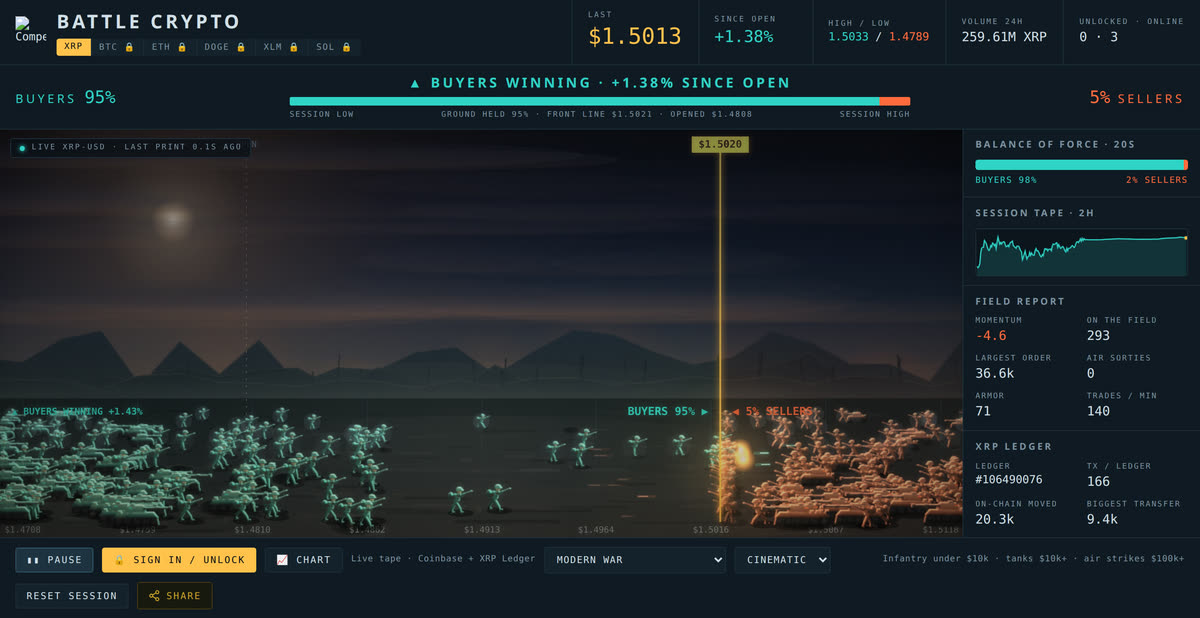Click the High / Low price values
The width and height of the screenshot is (1200, 618).
point(878,37)
